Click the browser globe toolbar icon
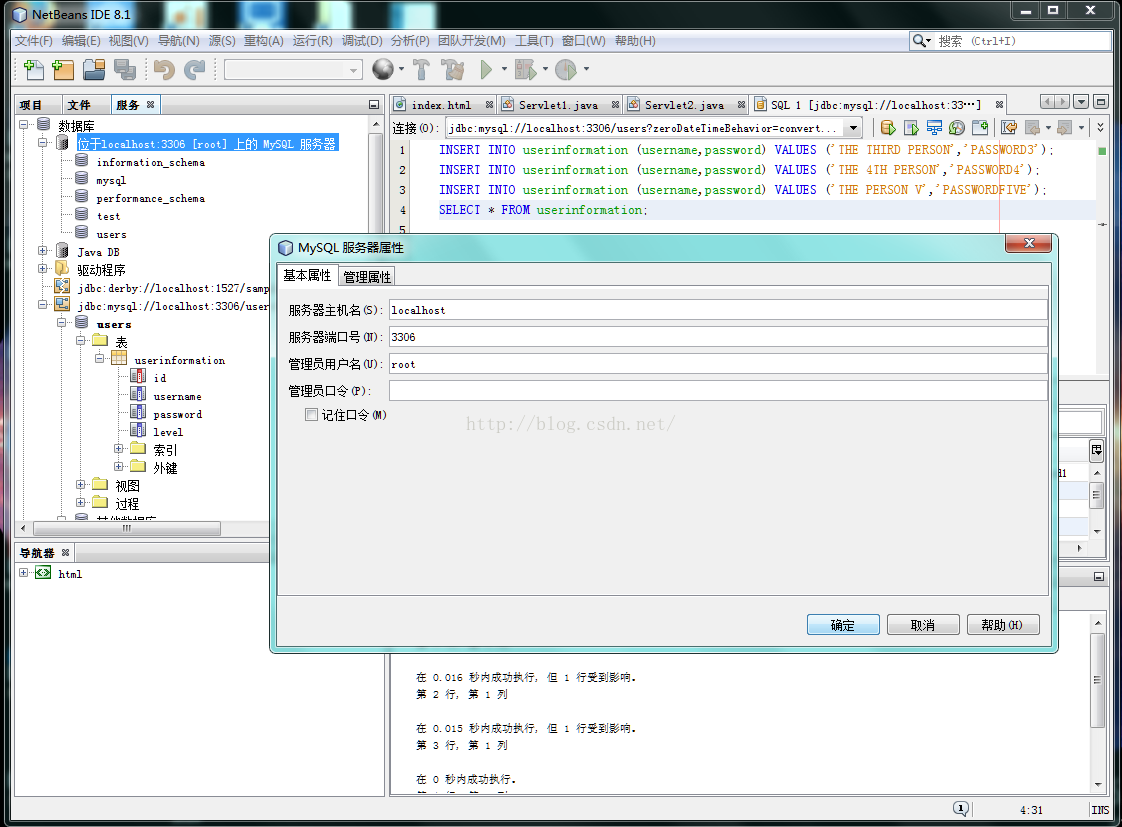 click(383, 69)
